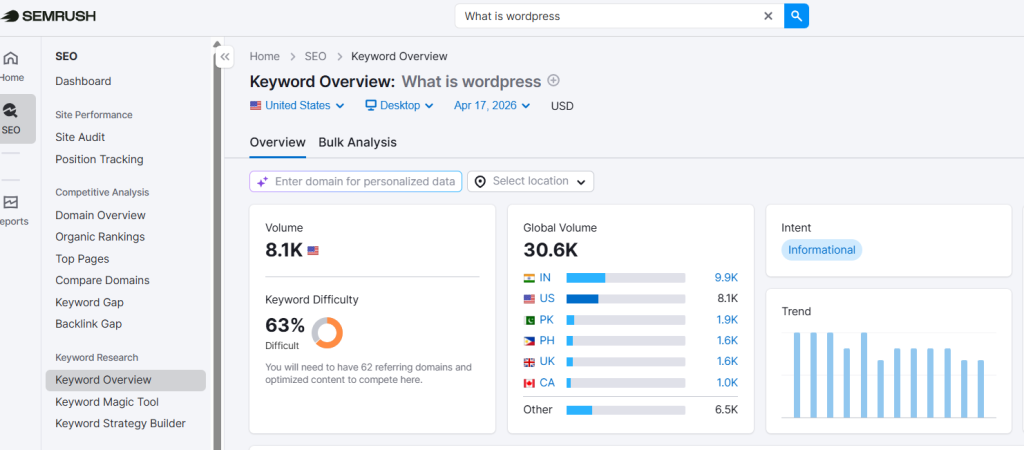Open the Desktop device dropdown
1024x450 pixels.
point(399,105)
